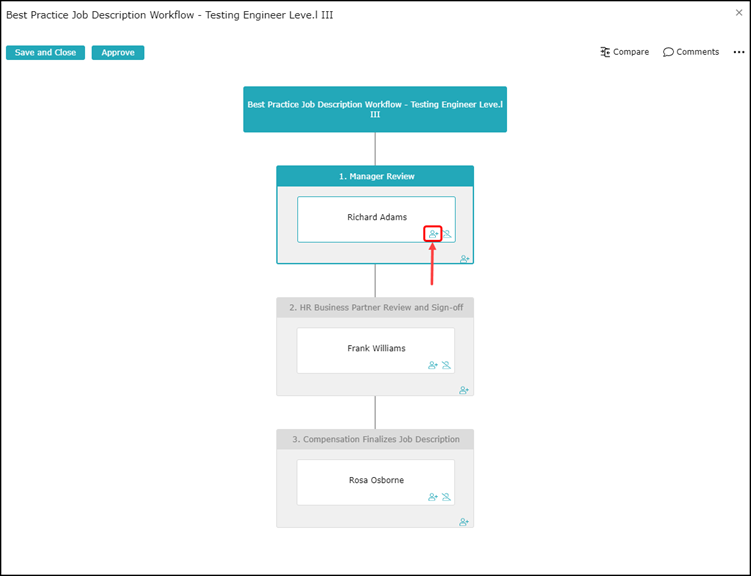Select Compensation Finalizes Job Description step header
Viewport: 751px width, 576px height.
[375, 439]
